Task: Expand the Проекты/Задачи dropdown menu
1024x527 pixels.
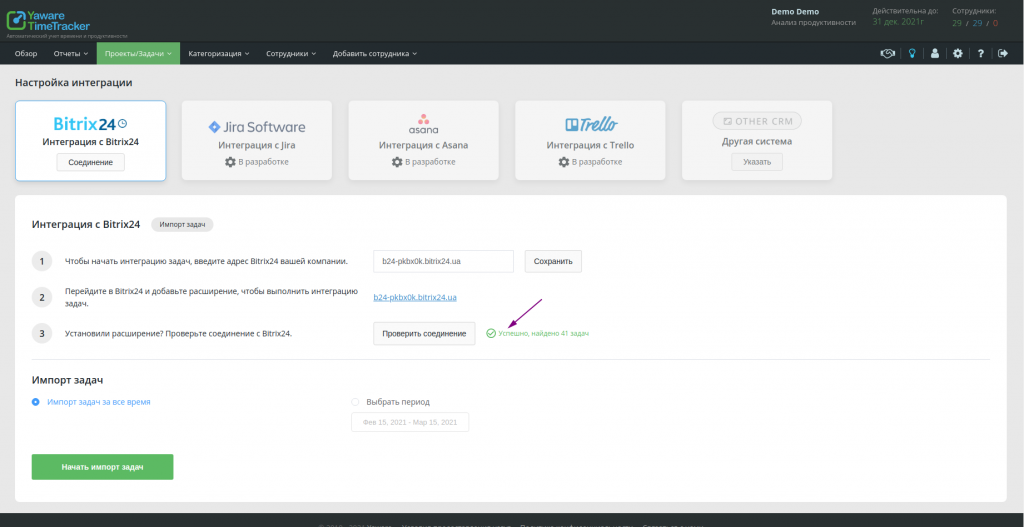Action: point(138,54)
